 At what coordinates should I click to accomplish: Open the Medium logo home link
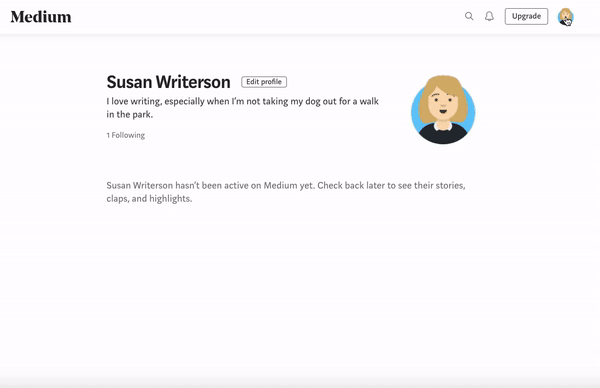(41, 17)
